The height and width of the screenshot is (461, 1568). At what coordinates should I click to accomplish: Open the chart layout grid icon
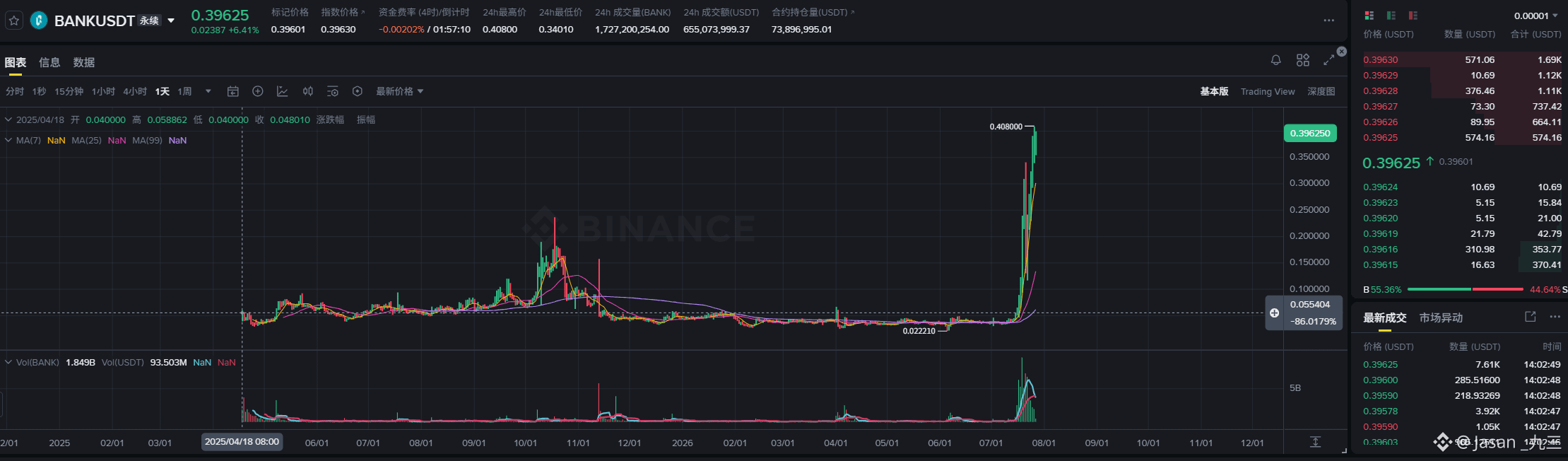[1303, 60]
